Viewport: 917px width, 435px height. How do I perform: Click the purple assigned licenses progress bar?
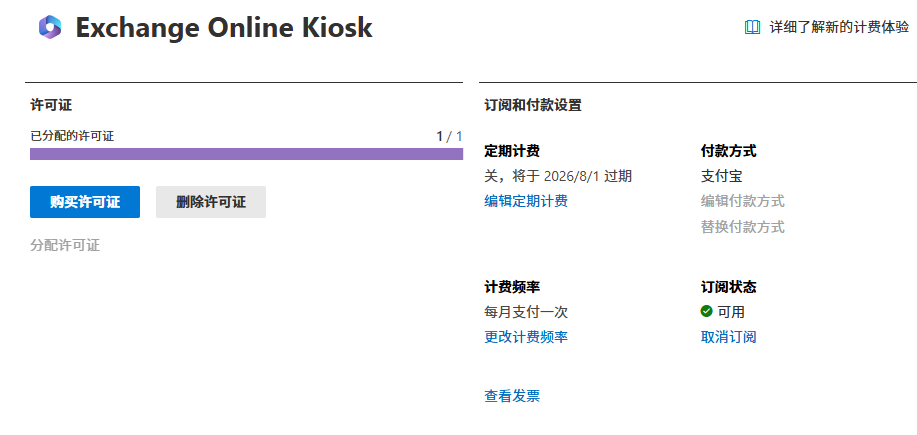pos(246,154)
